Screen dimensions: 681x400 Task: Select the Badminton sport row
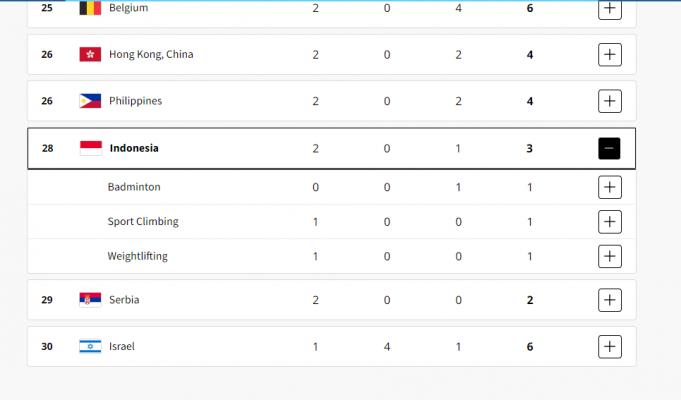click(134, 187)
